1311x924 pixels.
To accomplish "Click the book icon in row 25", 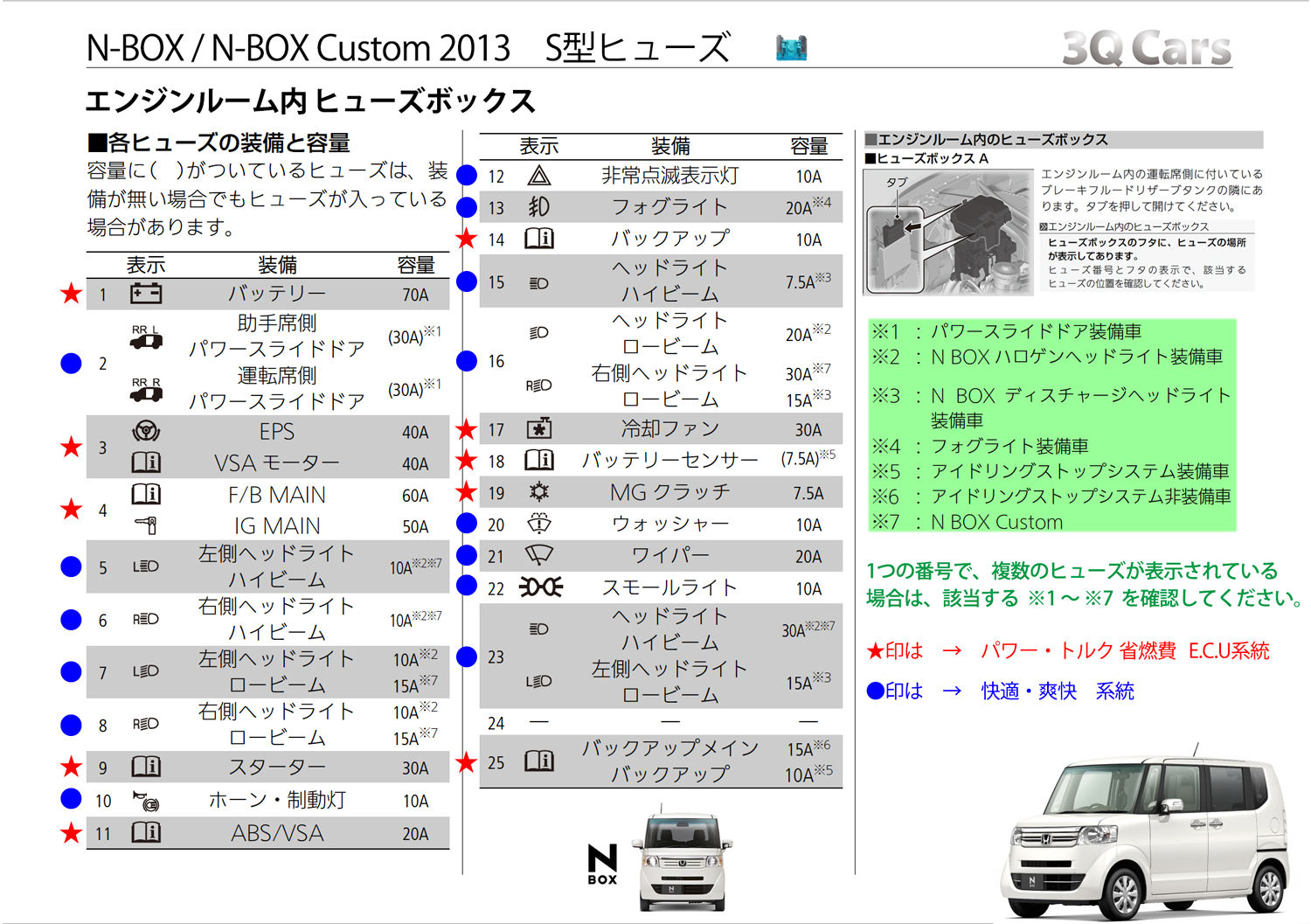I will click(539, 761).
